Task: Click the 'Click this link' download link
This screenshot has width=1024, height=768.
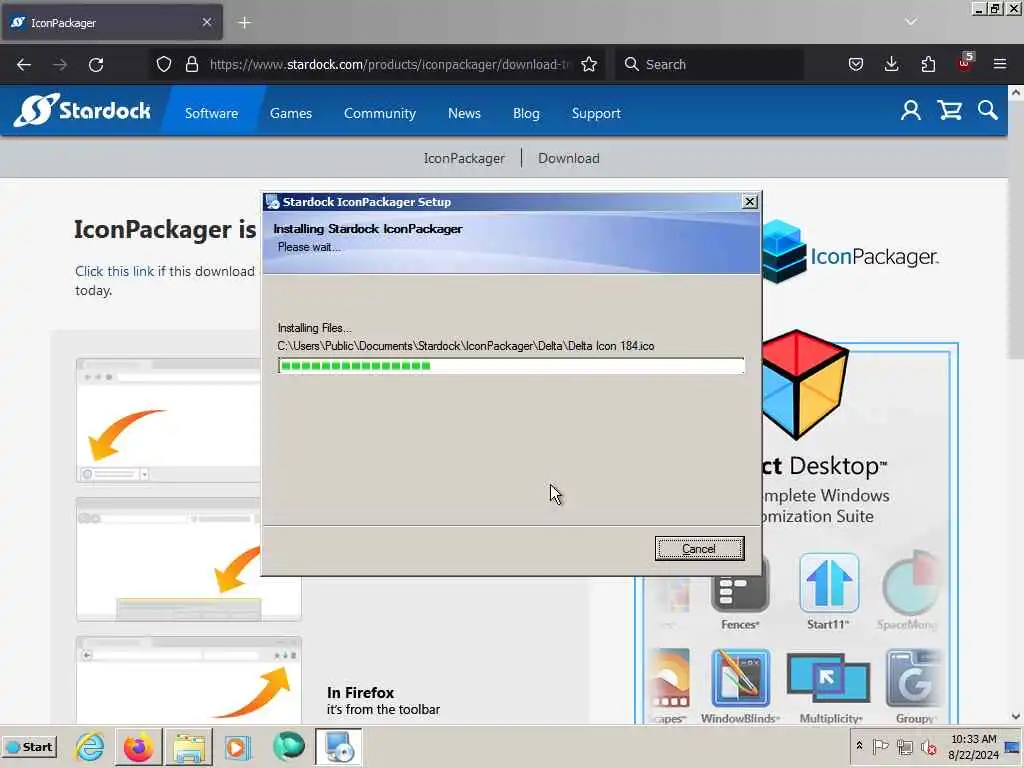Action: pos(114,271)
